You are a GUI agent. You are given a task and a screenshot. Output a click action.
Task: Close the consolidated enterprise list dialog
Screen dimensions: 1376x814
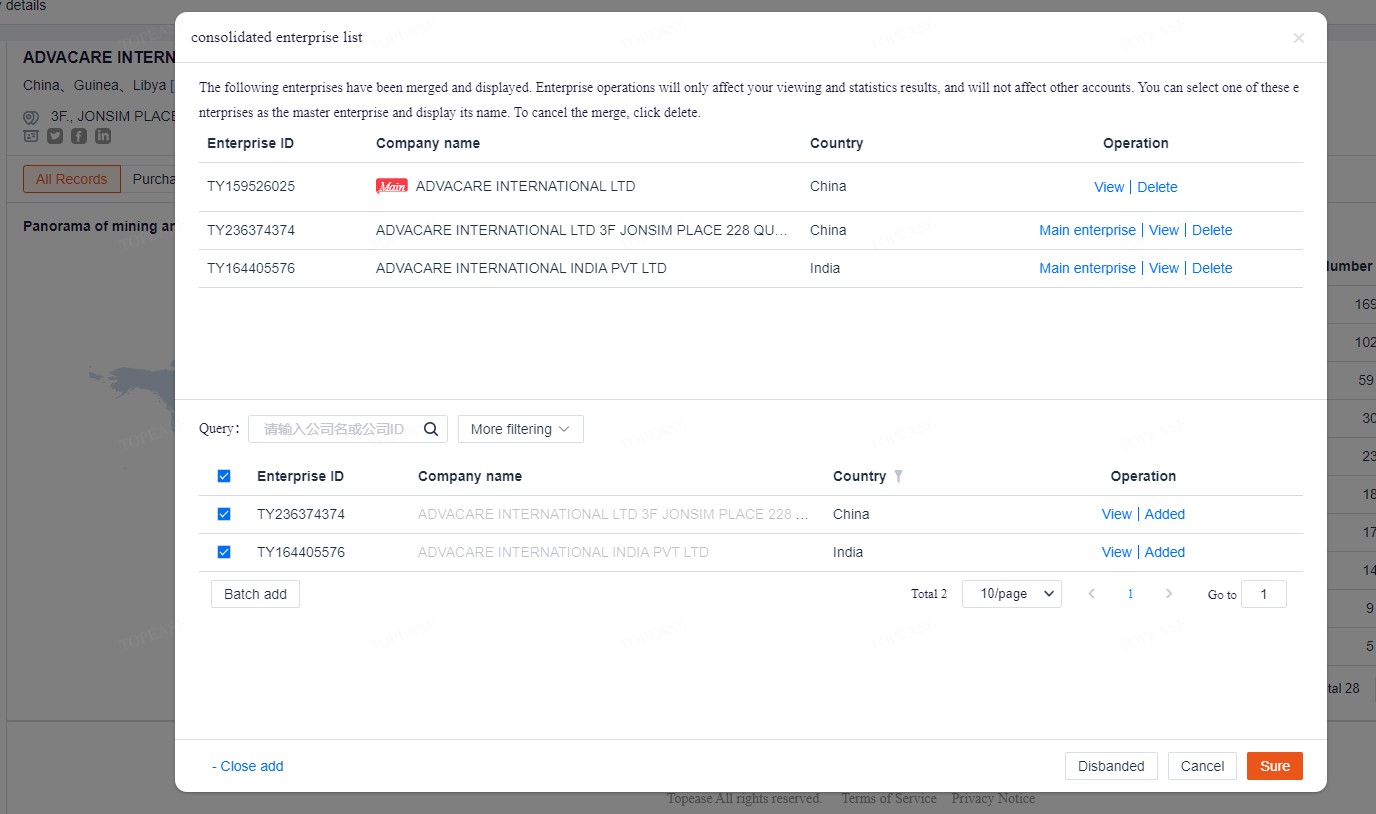[1298, 38]
